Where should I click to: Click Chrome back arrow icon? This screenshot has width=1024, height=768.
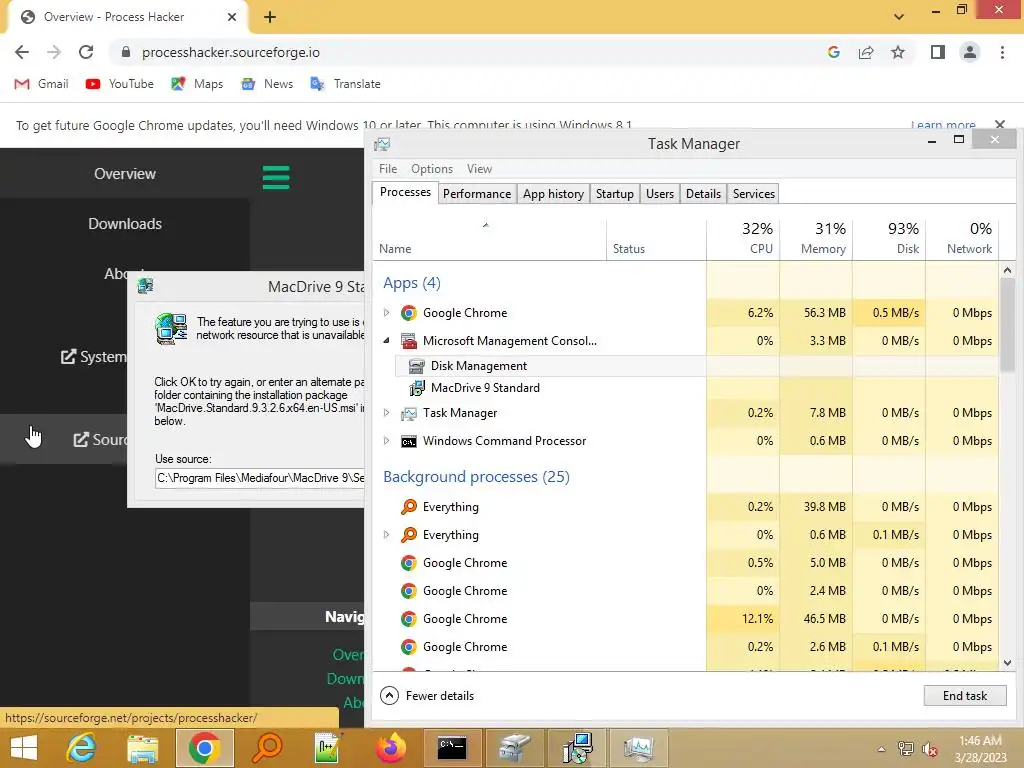point(22,52)
